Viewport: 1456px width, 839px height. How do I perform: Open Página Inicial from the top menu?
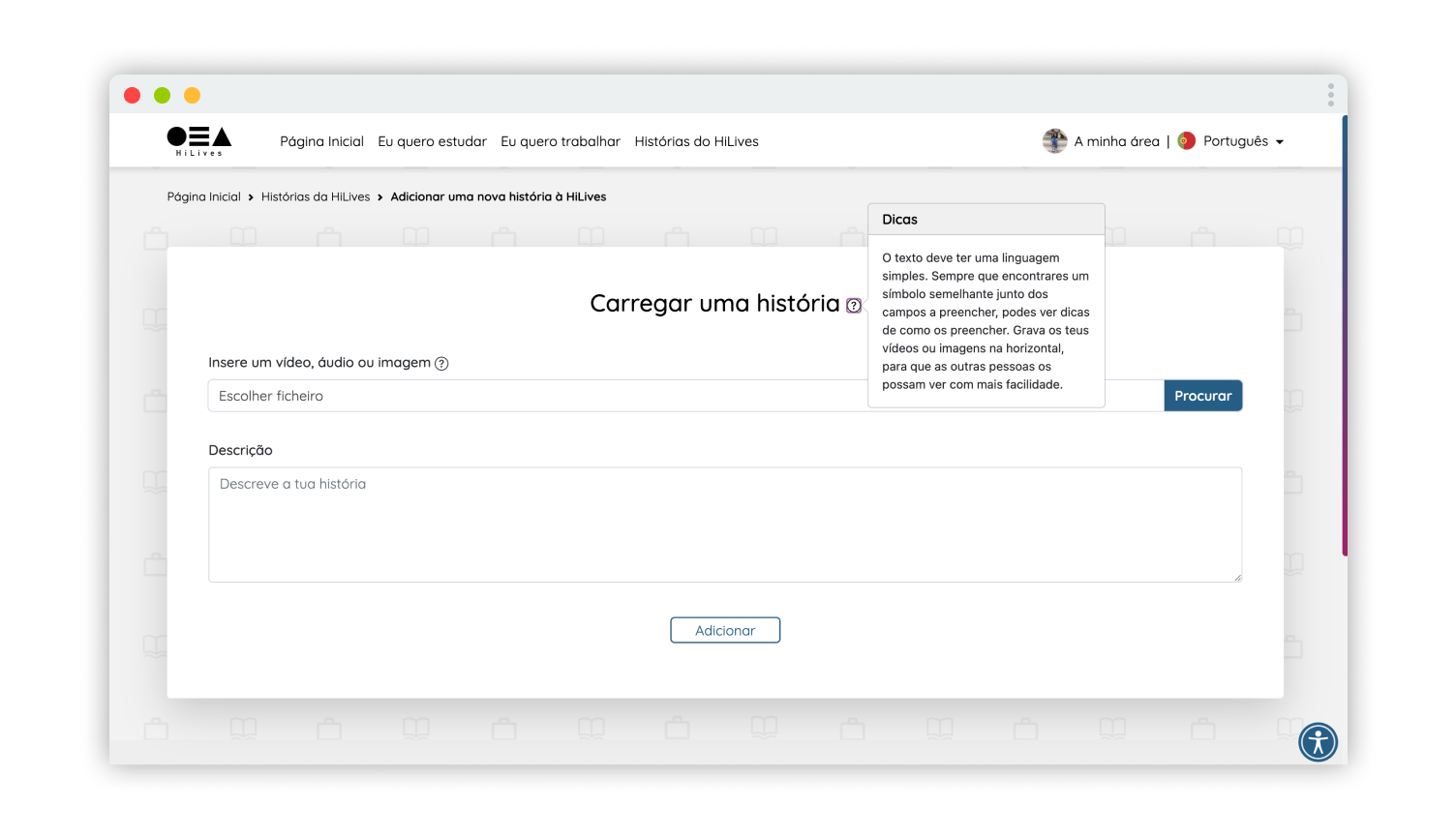pos(321,141)
